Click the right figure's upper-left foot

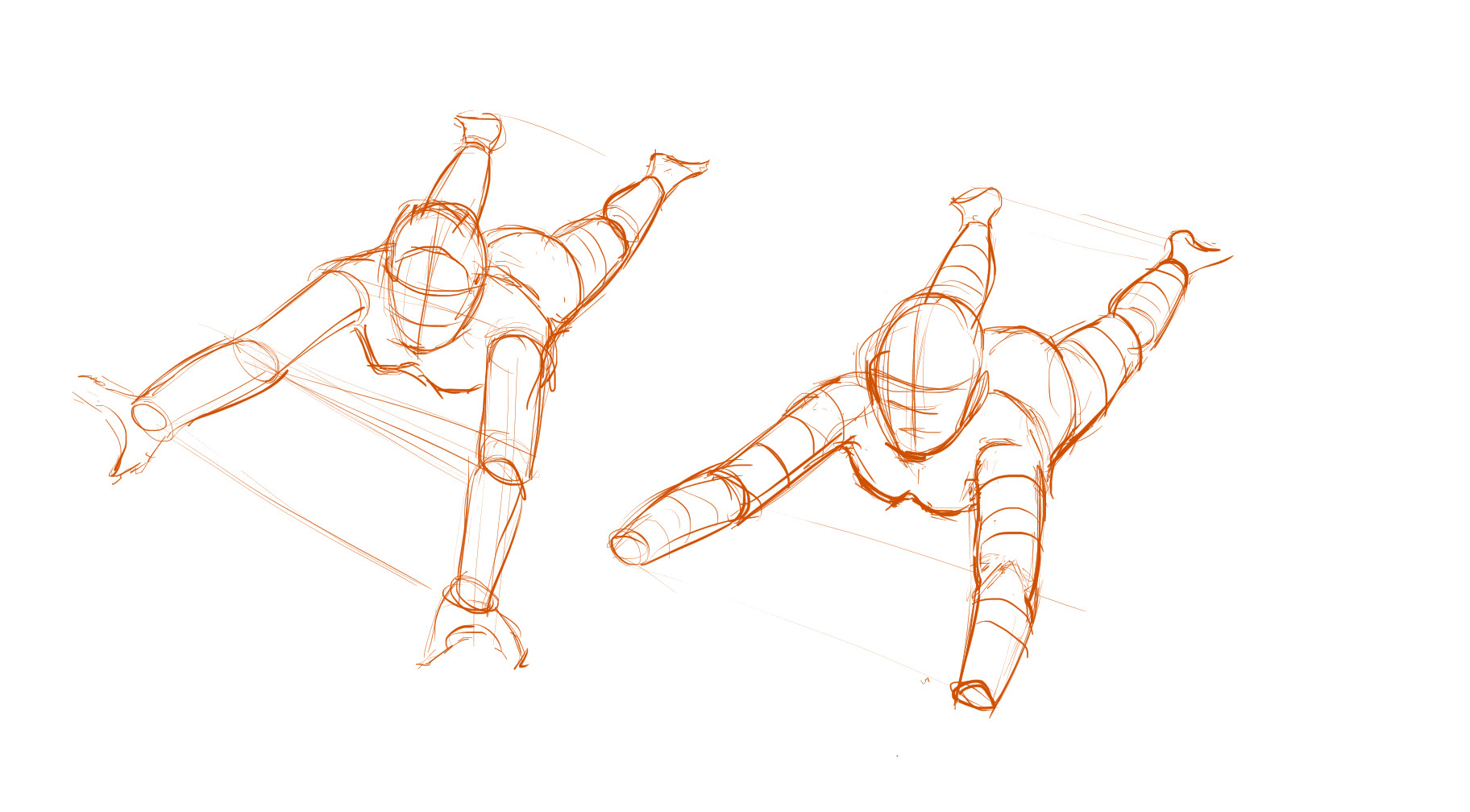pyautogui.click(x=977, y=205)
